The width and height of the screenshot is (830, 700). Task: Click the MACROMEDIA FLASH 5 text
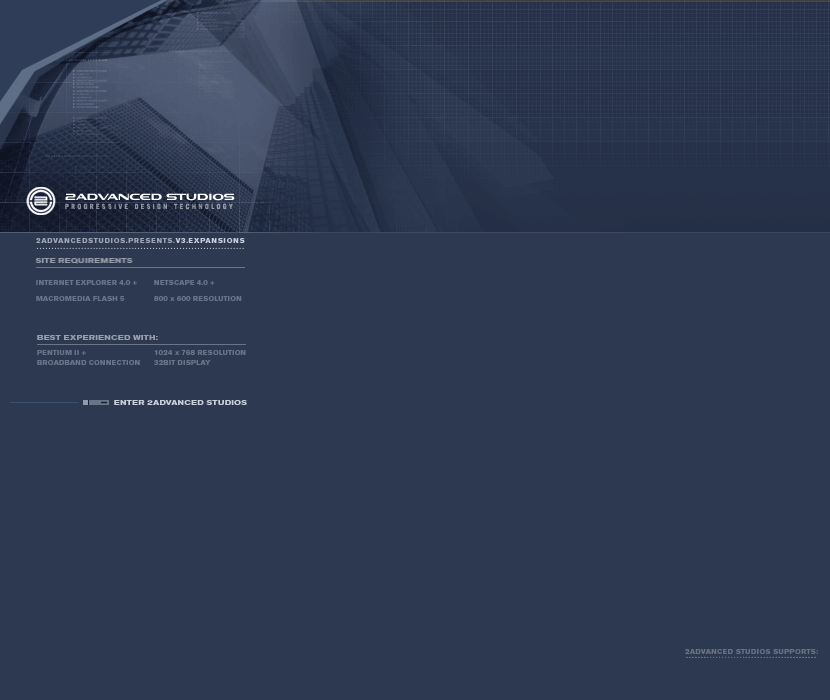(80, 299)
